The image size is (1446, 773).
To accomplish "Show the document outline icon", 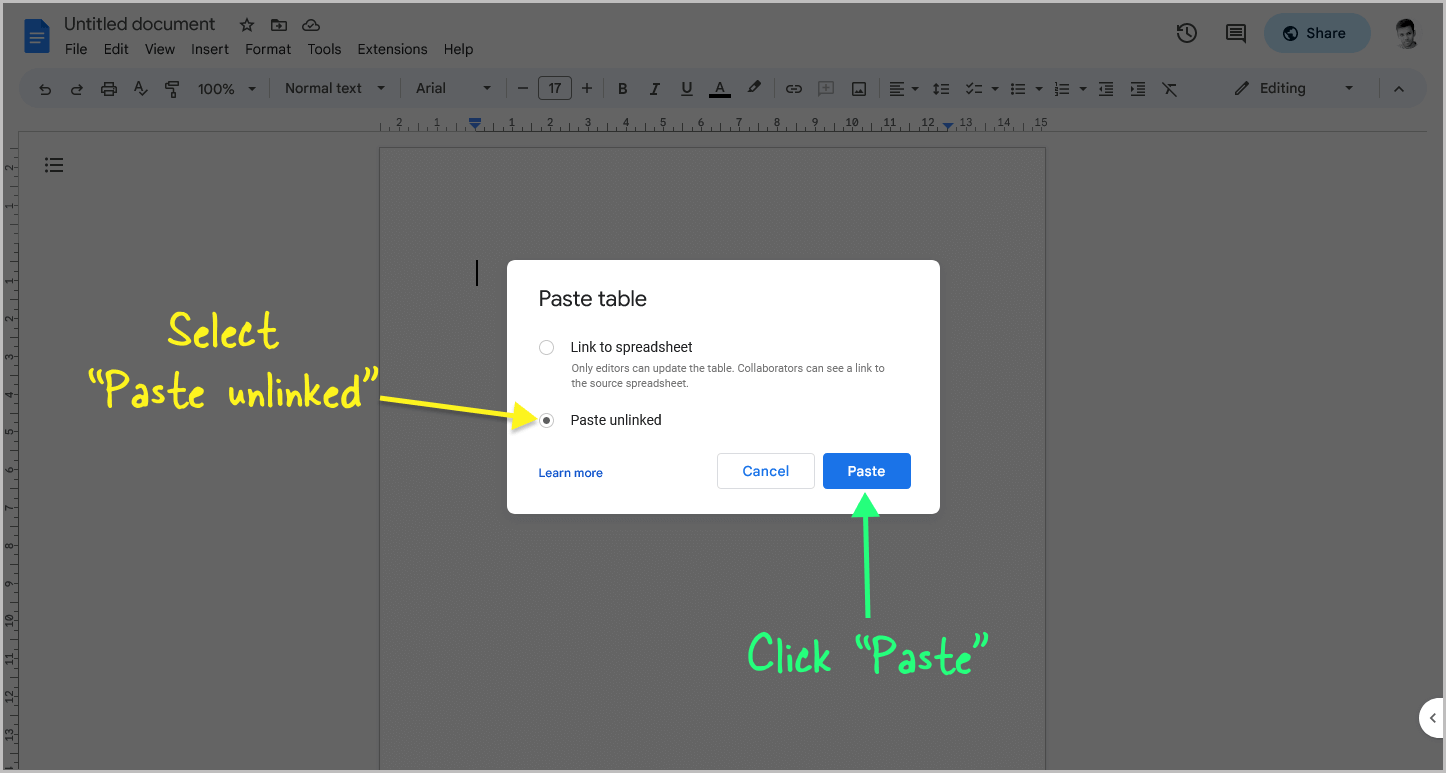I will tap(54, 165).
